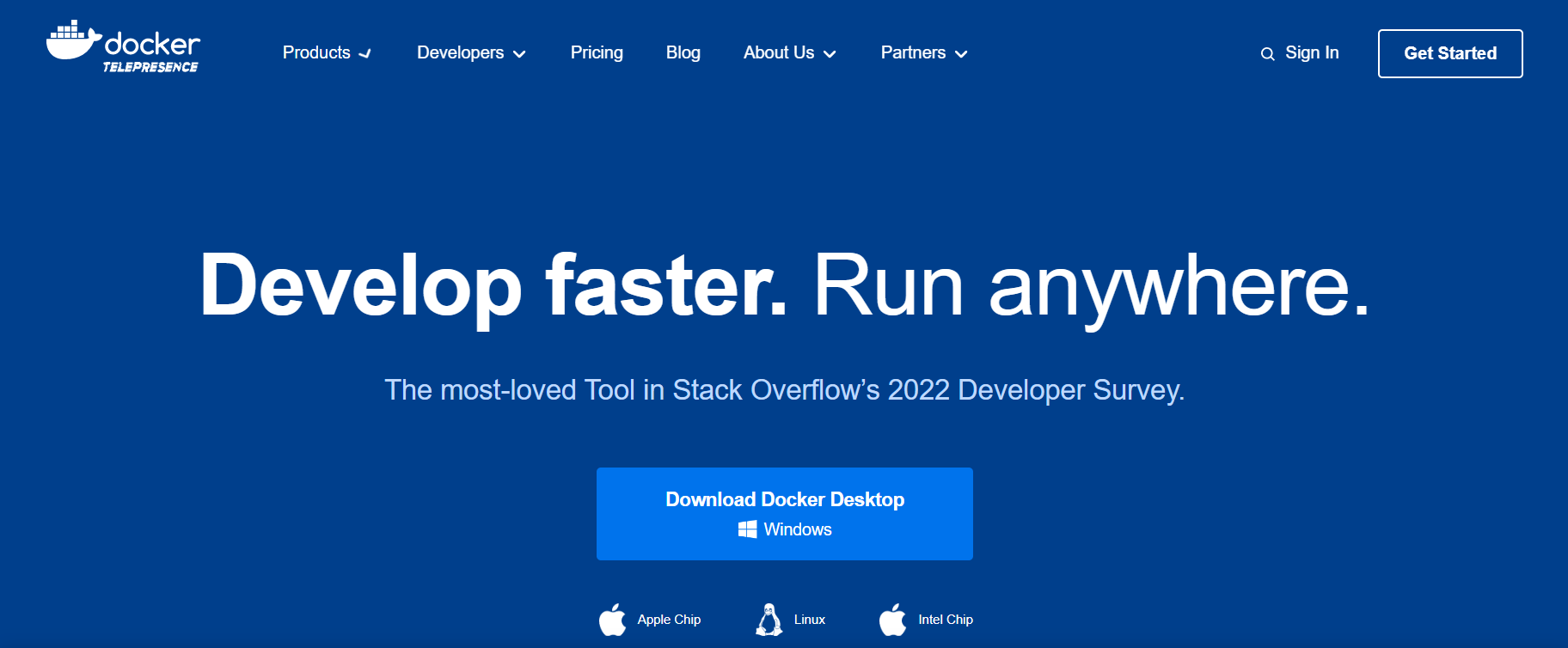The image size is (1568, 648).
Task: Select the Intel Chip apple icon
Action: [893, 620]
